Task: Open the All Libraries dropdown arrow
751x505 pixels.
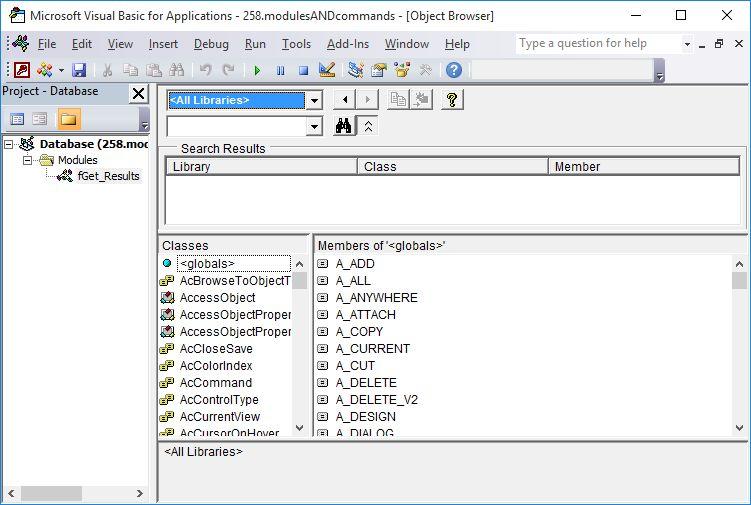Action: 314,100
